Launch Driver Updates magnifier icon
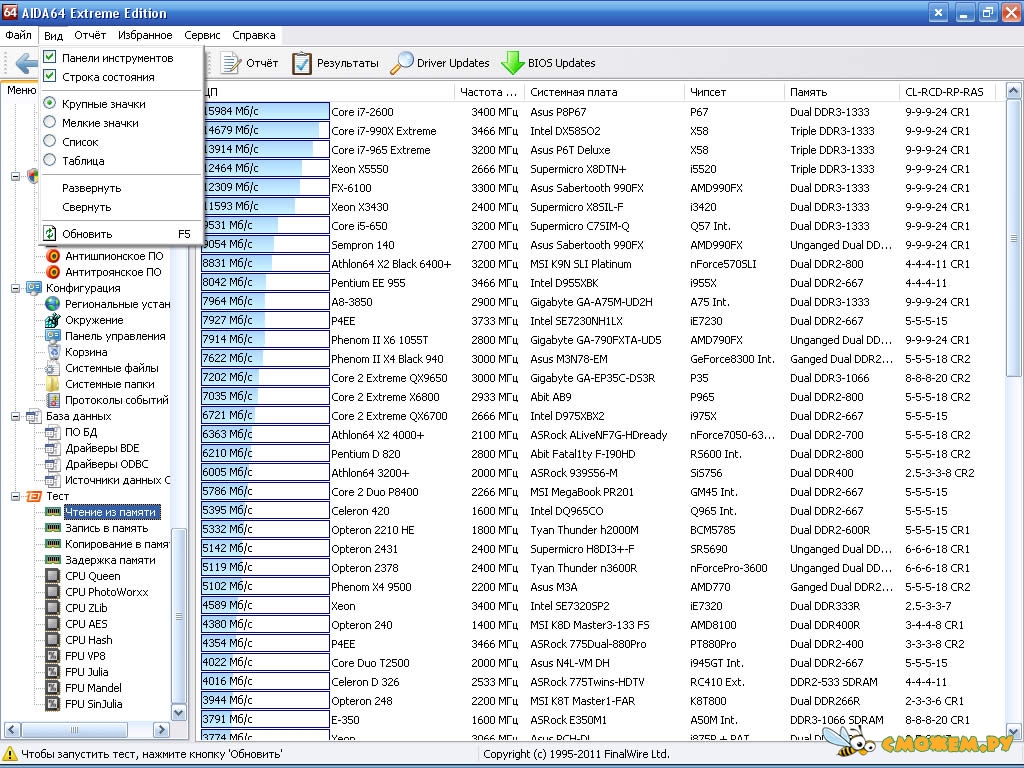Viewport: 1024px width, 768px height. point(402,63)
